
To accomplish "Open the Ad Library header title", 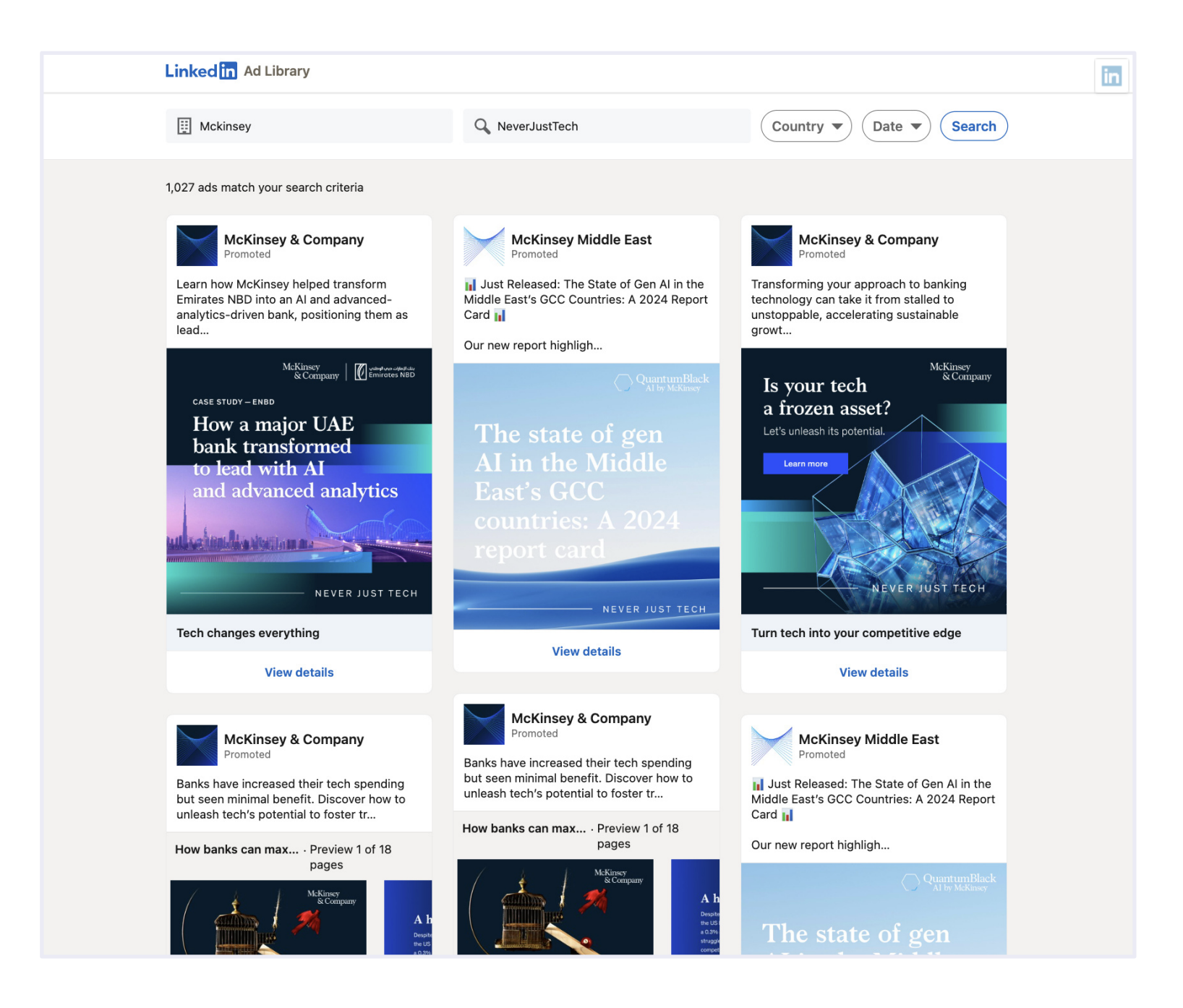I will (x=276, y=71).
